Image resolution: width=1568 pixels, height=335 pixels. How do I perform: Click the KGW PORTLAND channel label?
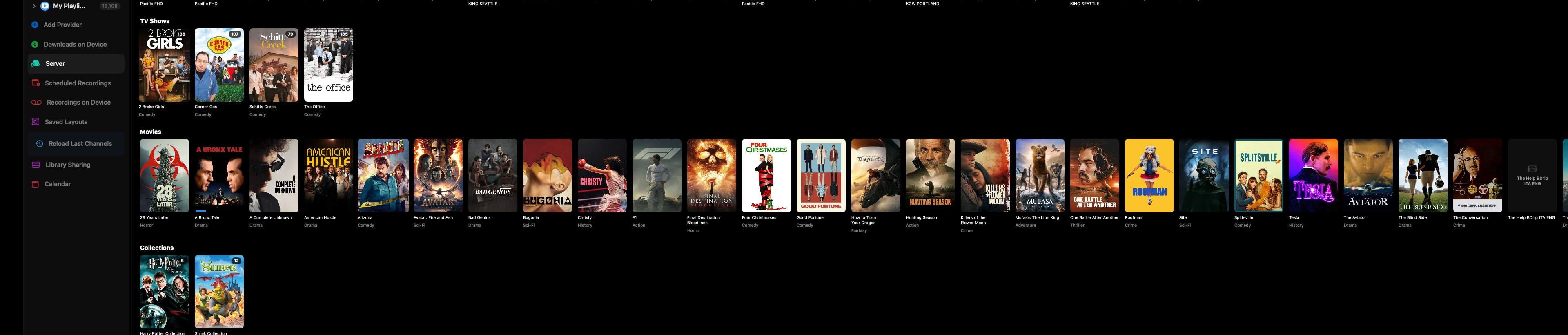[x=922, y=4]
